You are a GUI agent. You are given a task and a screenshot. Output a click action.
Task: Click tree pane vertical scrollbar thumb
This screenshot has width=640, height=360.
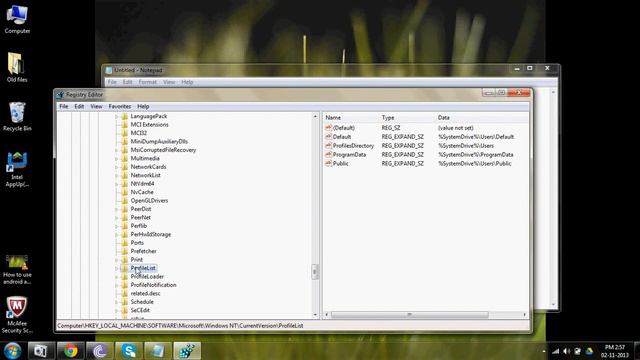coord(315,272)
